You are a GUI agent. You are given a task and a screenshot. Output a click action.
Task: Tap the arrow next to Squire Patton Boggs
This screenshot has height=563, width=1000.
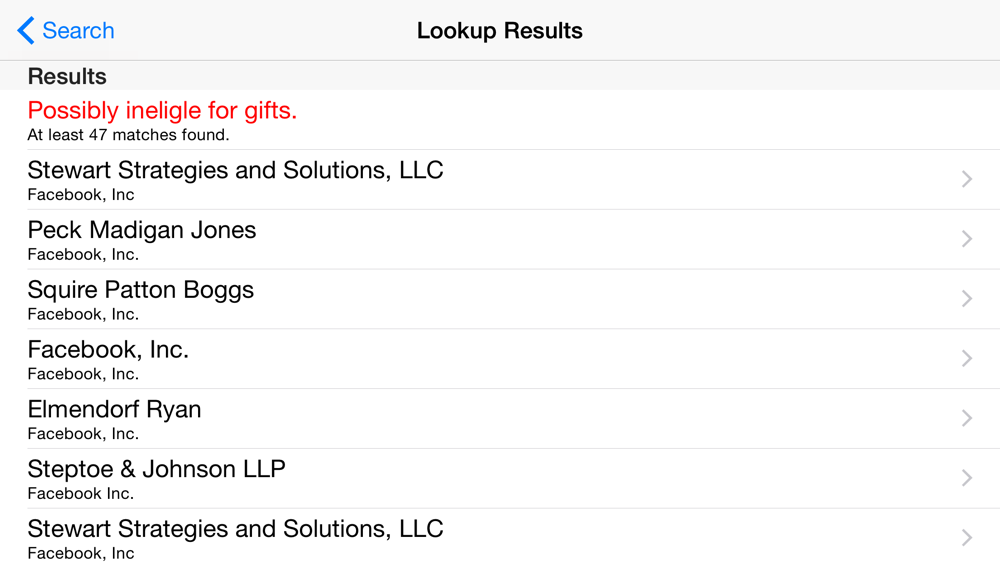point(966,299)
